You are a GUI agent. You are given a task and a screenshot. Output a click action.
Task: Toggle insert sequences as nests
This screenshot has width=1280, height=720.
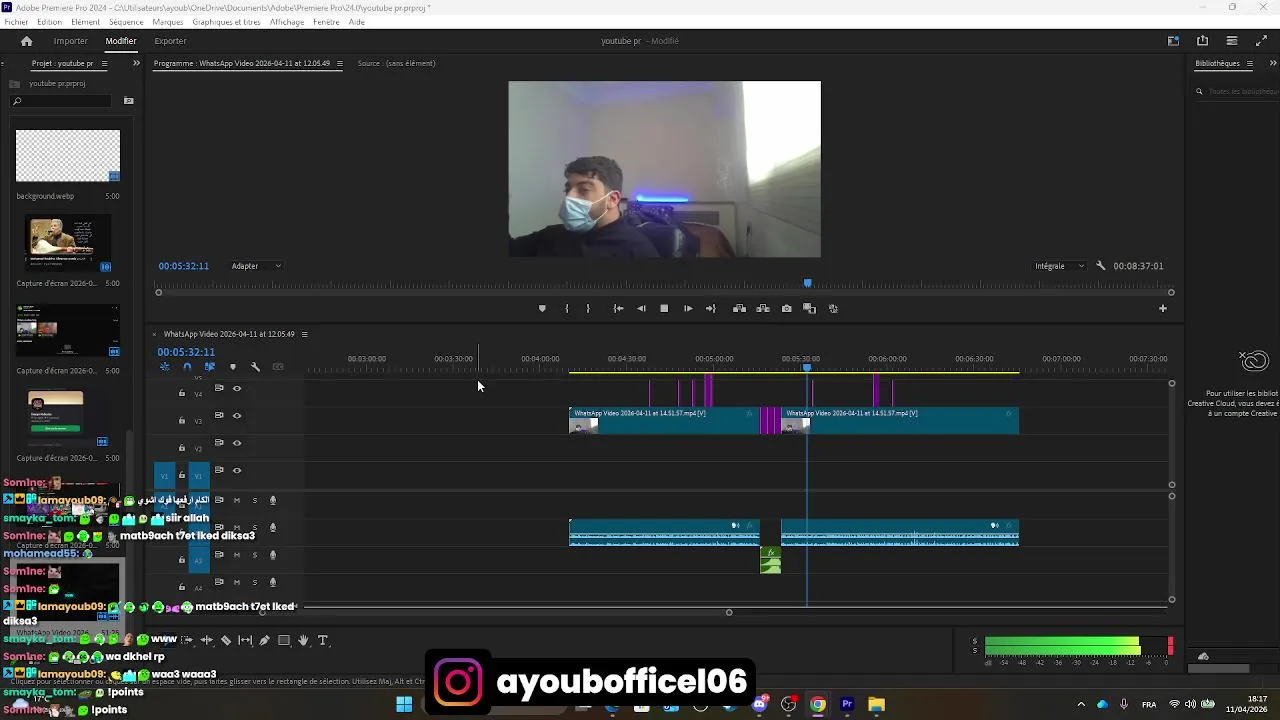click(165, 367)
